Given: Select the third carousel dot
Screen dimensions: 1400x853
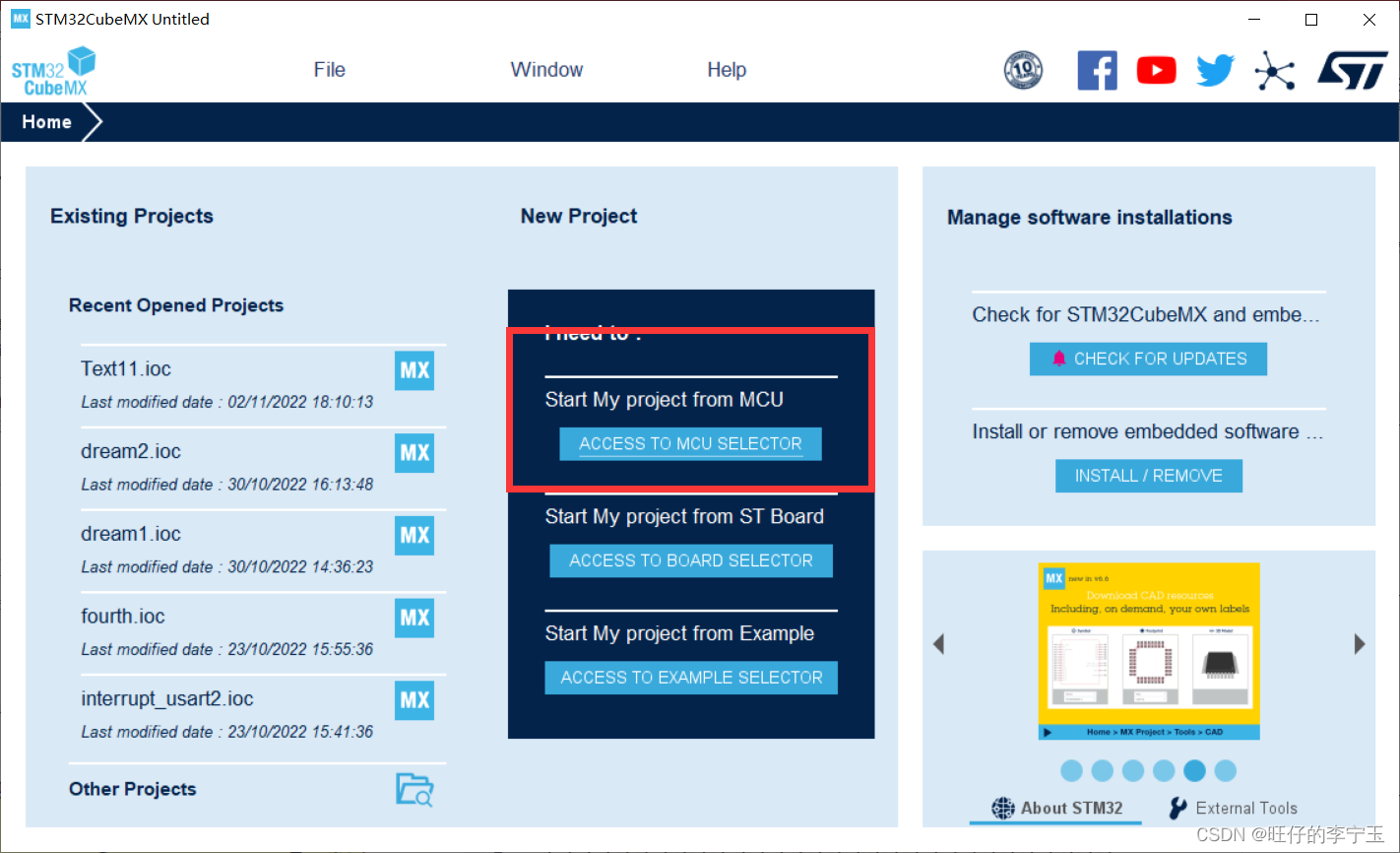Looking at the screenshot, I should click(1133, 770).
